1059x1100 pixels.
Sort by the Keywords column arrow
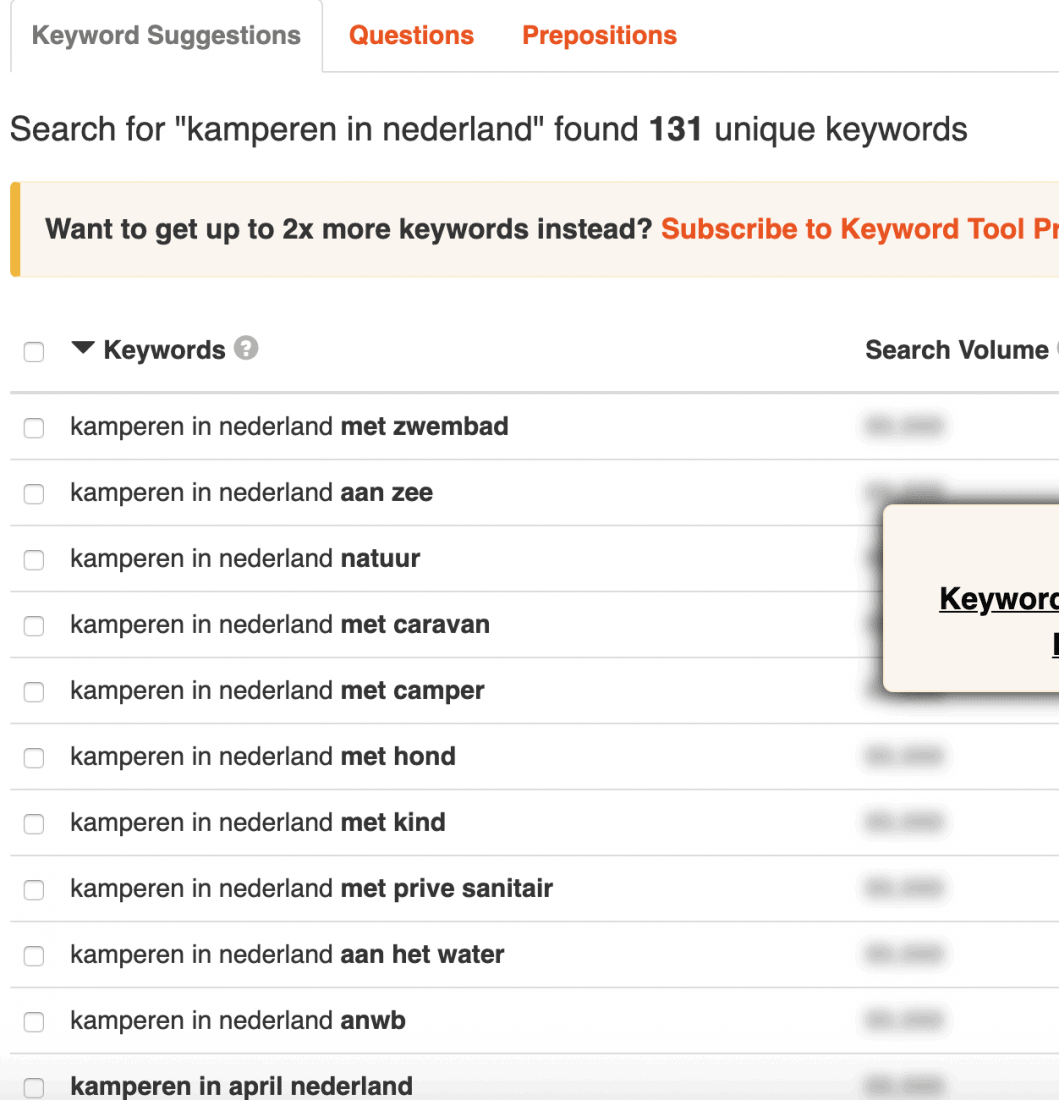pyautogui.click(x=83, y=347)
